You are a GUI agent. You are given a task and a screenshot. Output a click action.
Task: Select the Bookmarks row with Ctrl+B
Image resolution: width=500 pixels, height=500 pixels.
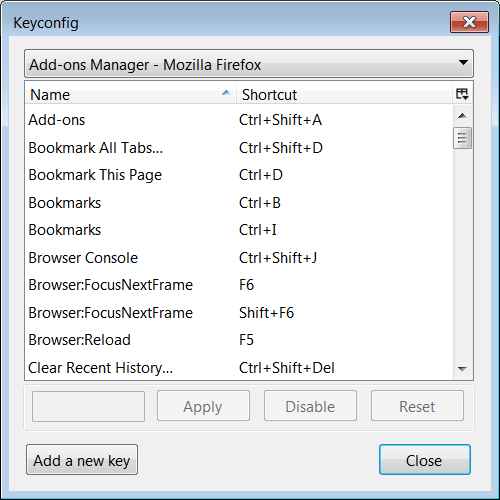(x=239, y=202)
